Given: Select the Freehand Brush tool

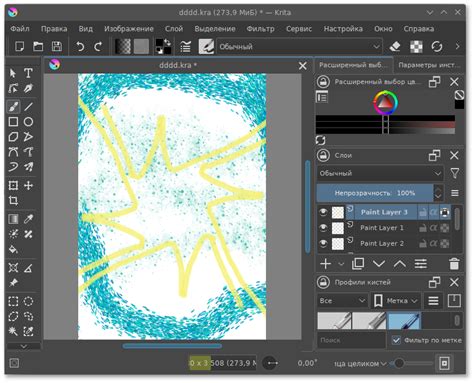Looking at the screenshot, I should click(x=13, y=107).
